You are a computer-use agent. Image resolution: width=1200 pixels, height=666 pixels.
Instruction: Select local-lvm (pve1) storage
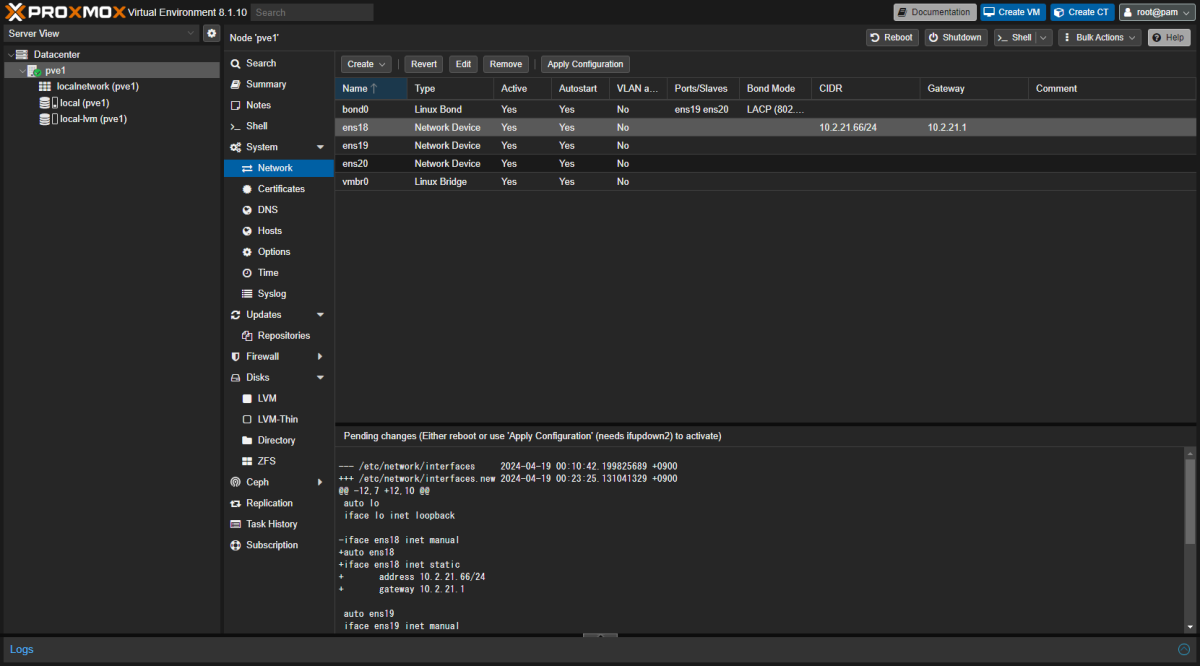point(92,118)
